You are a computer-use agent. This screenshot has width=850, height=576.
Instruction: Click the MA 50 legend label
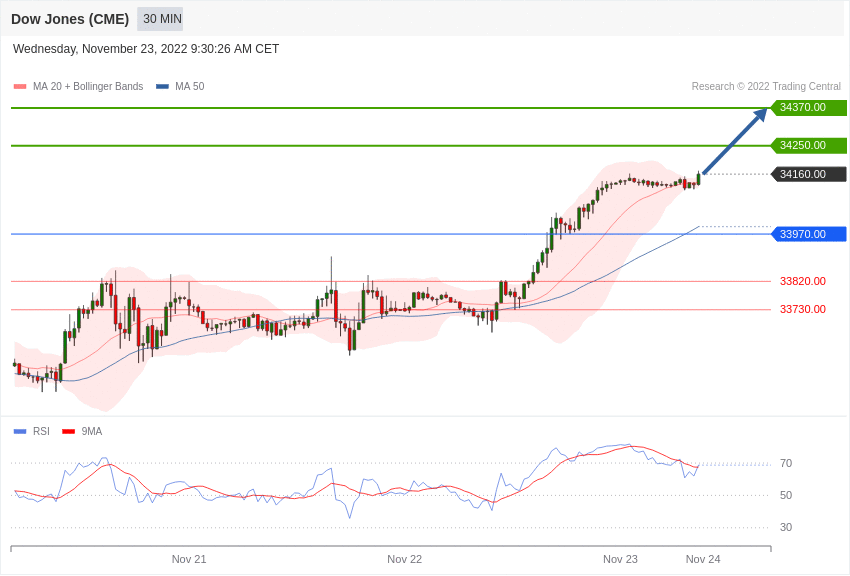coord(190,86)
